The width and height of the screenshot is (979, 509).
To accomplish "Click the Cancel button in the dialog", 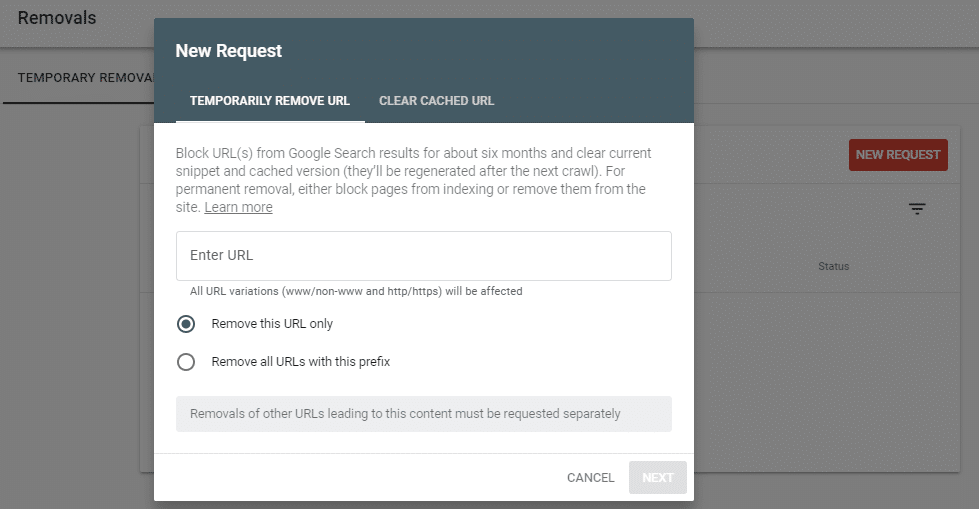I will [591, 478].
